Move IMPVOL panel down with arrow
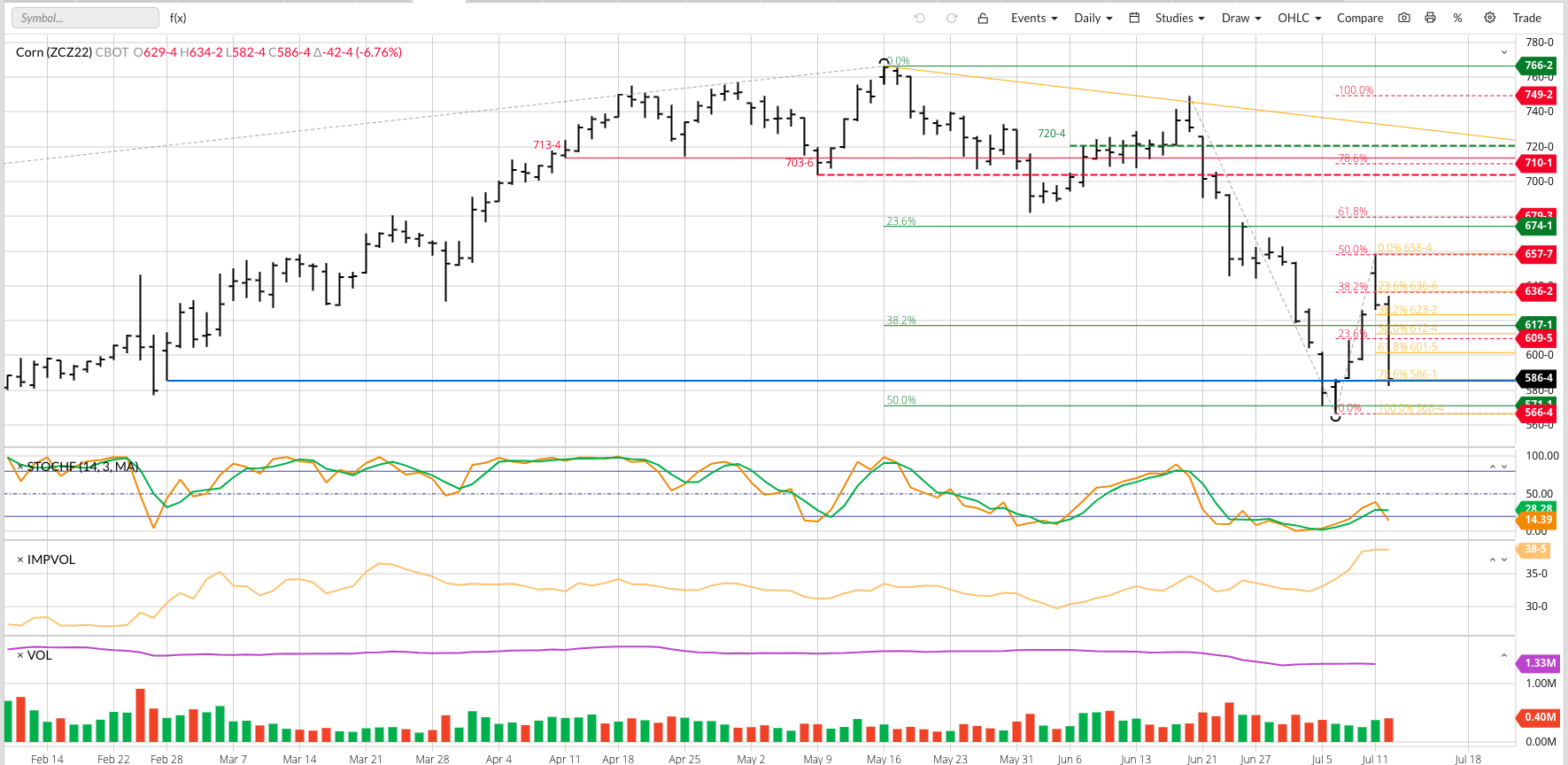The image size is (1568, 765). click(1503, 560)
